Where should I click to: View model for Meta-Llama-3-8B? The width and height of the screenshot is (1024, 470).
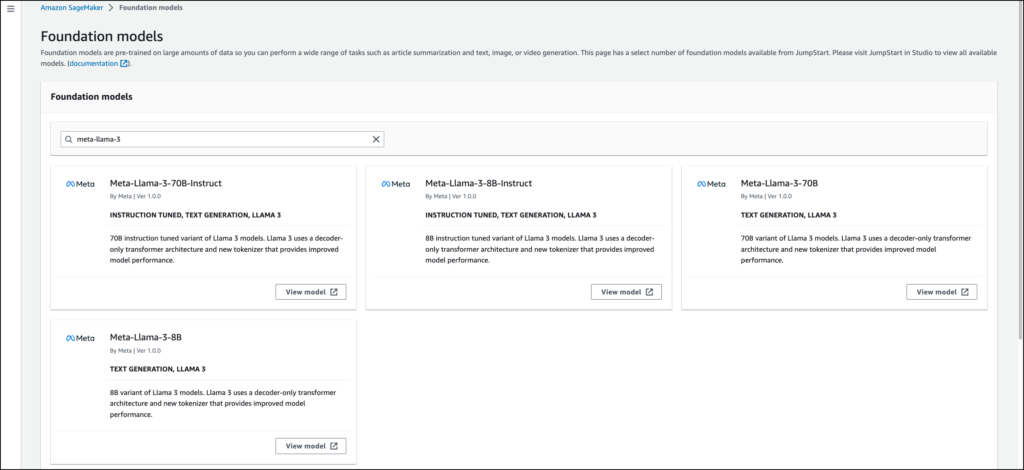311,446
